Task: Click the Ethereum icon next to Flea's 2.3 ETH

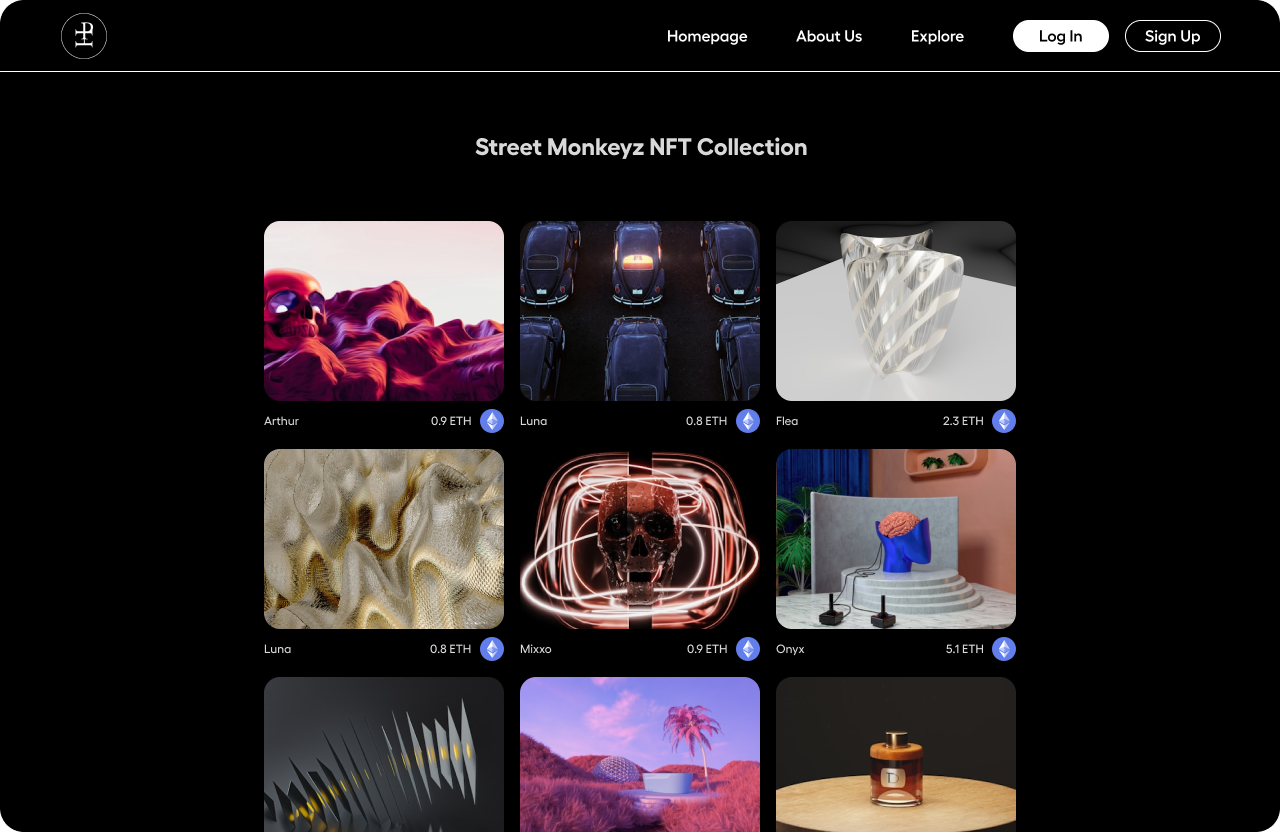Action: point(1004,421)
